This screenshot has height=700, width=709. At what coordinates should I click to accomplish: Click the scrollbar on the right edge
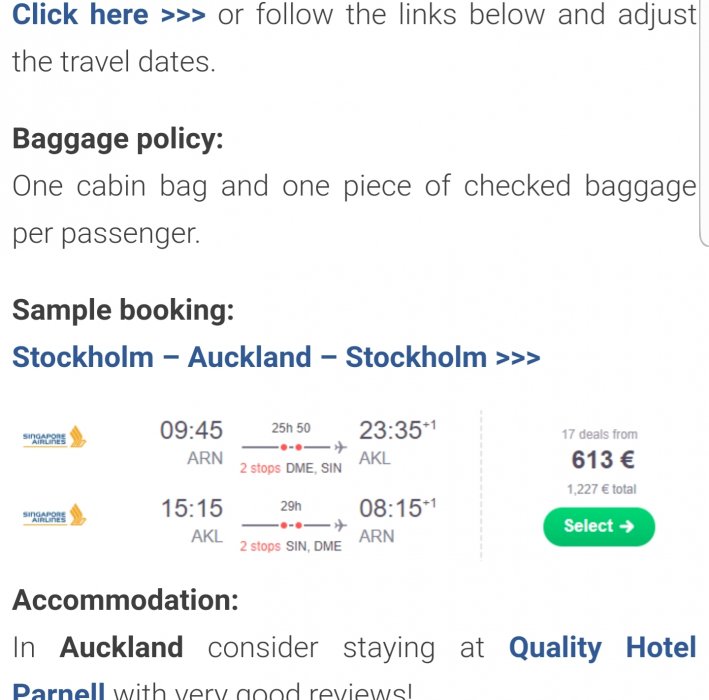[x=703, y=120]
